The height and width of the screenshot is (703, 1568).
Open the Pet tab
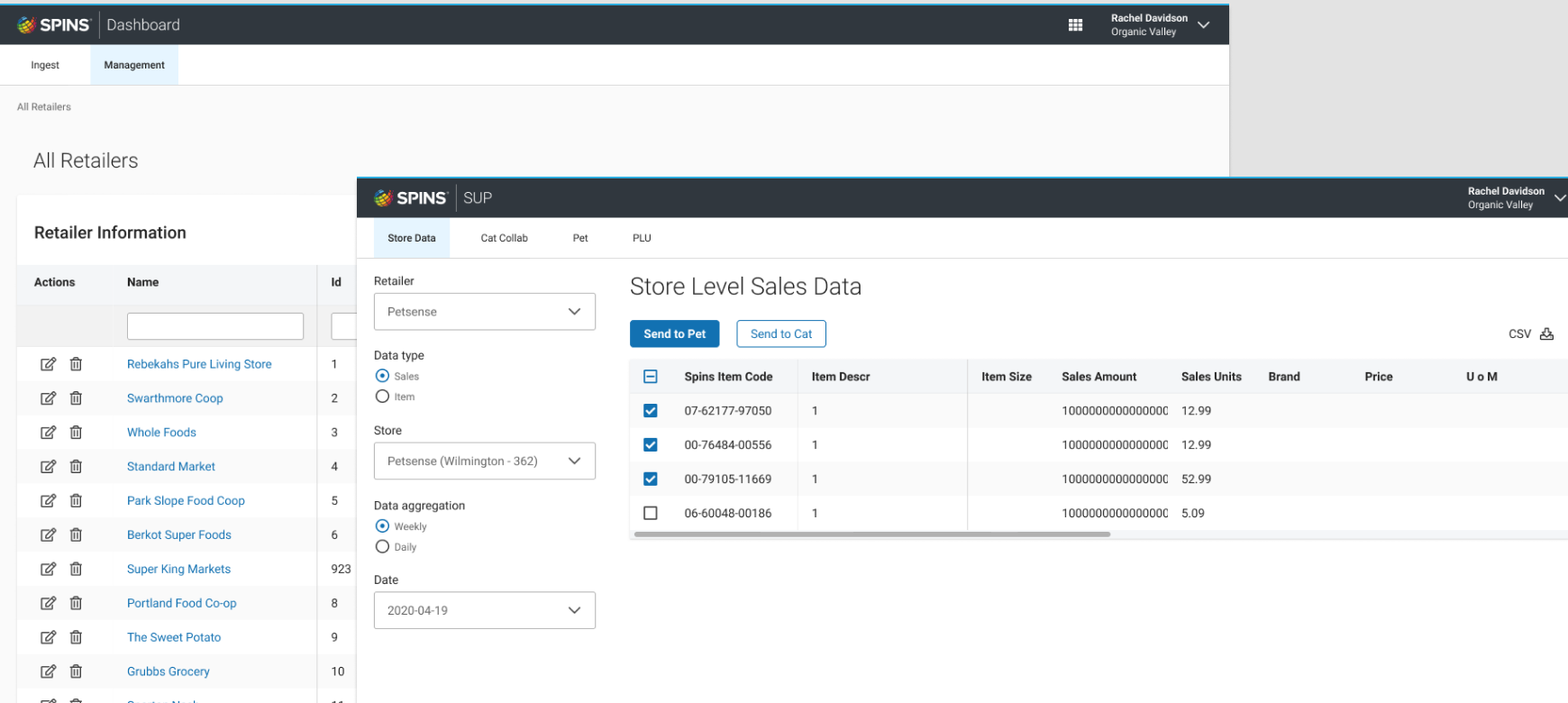(x=580, y=238)
